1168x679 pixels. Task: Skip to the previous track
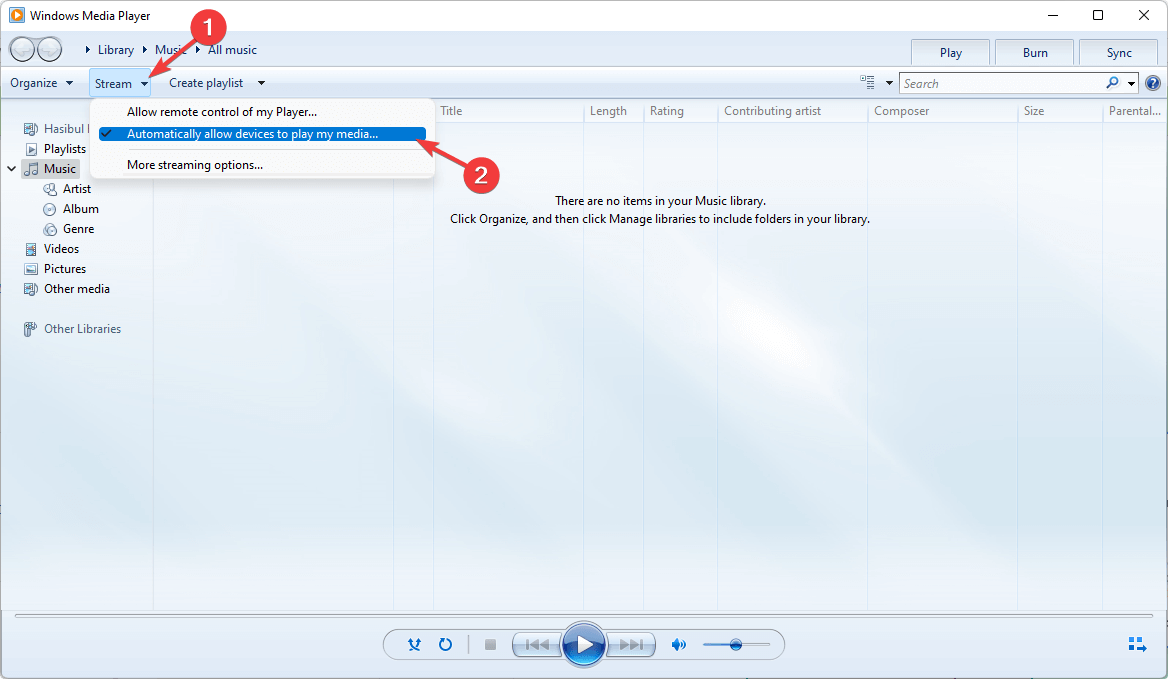pyautogui.click(x=537, y=645)
